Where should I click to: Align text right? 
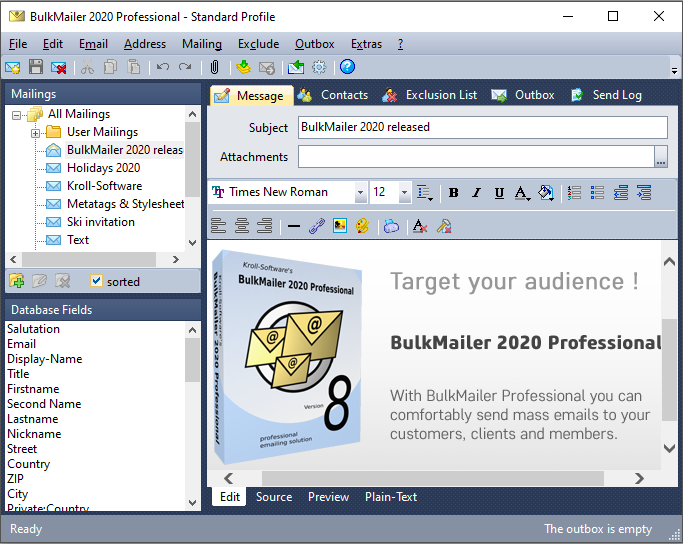tap(264, 226)
